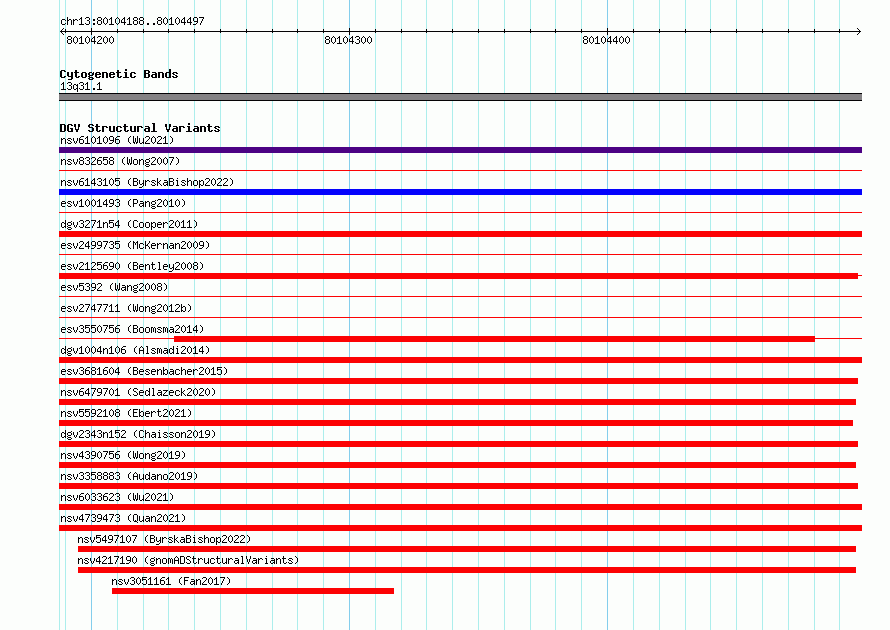
Task: Click dgv3271n54 (Cooper2011) label
Action: point(129,224)
